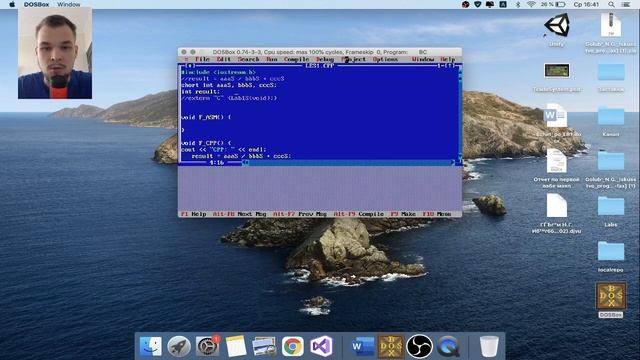Click the editor window close box
Image resolution: width=640 pixels, height=360 pixels.
click(x=190, y=66)
